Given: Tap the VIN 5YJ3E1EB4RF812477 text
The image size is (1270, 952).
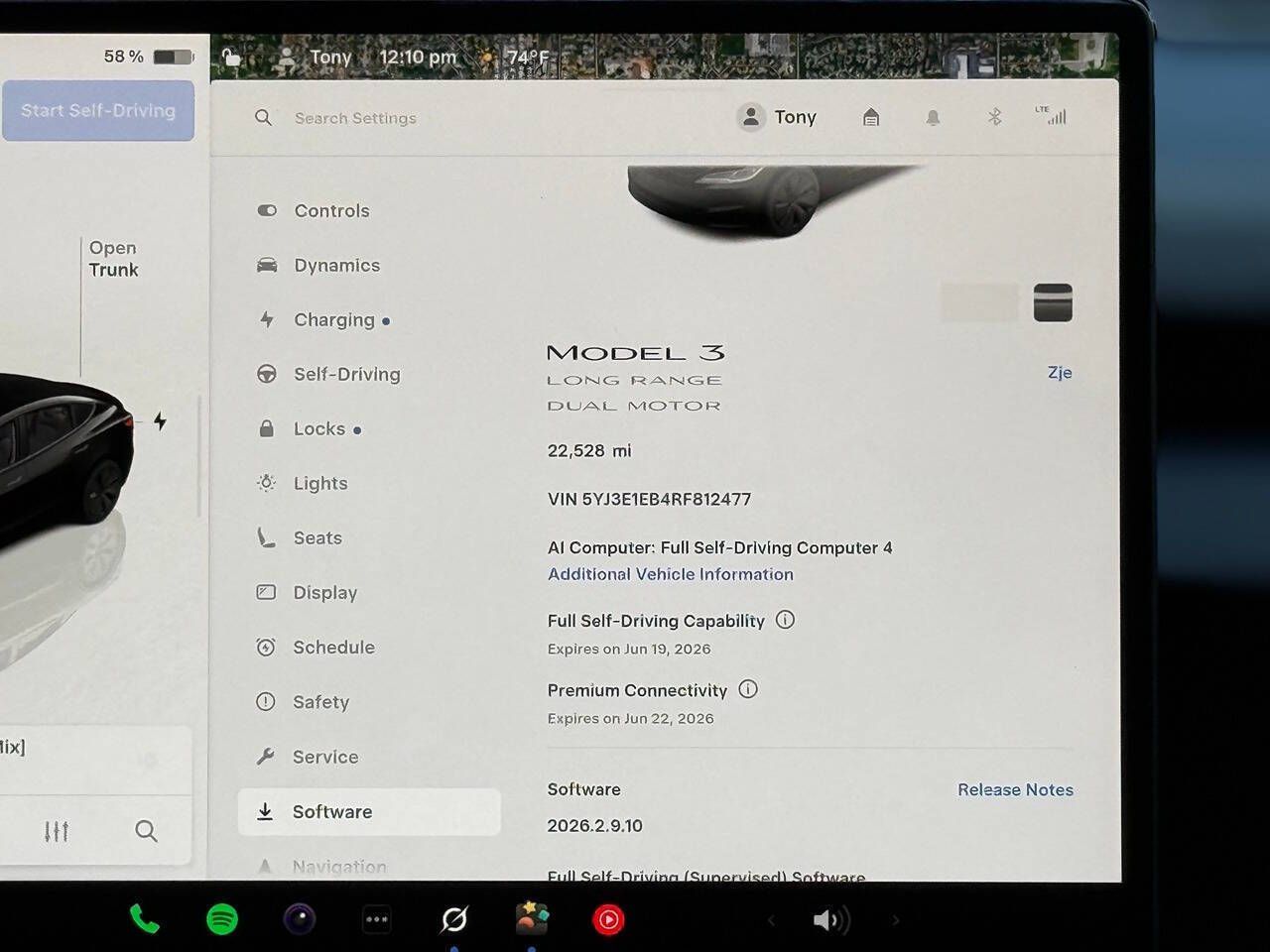Looking at the screenshot, I should [x=649, y=499].
